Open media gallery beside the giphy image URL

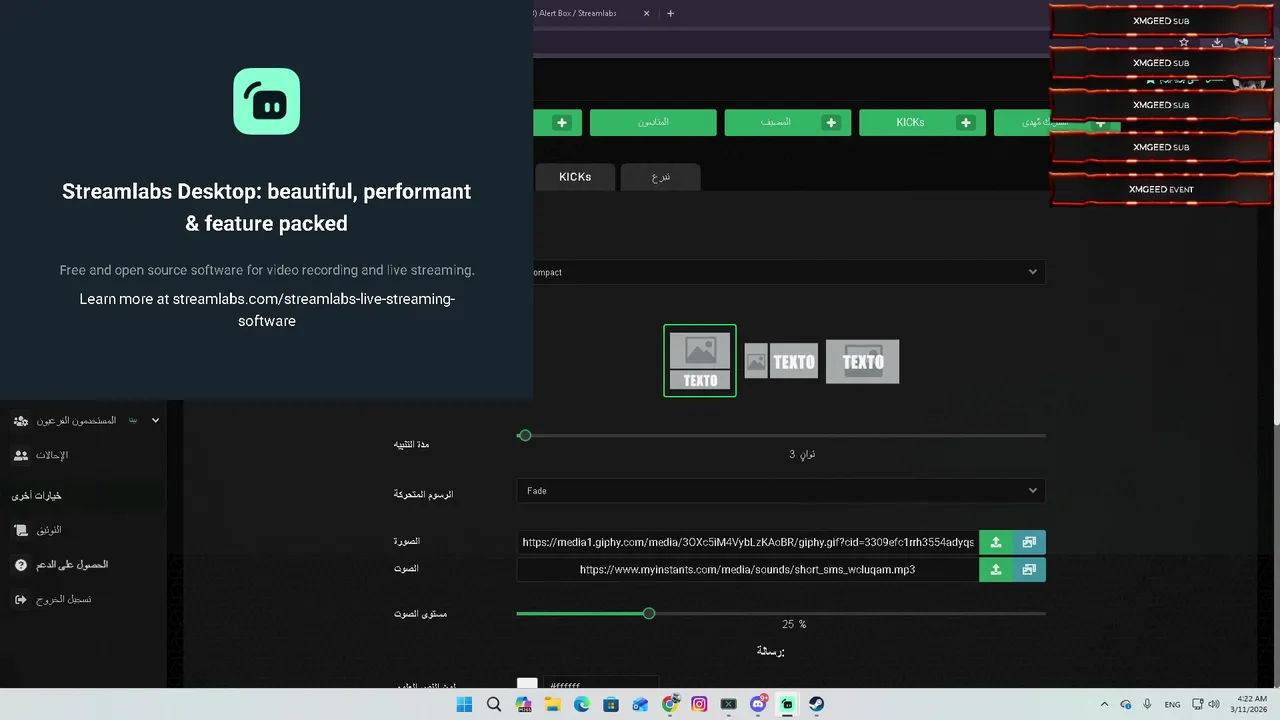point(1029,542)
